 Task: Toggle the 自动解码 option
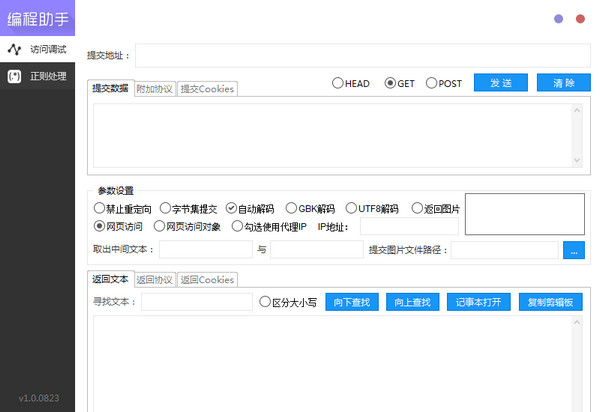coord(250,208)
